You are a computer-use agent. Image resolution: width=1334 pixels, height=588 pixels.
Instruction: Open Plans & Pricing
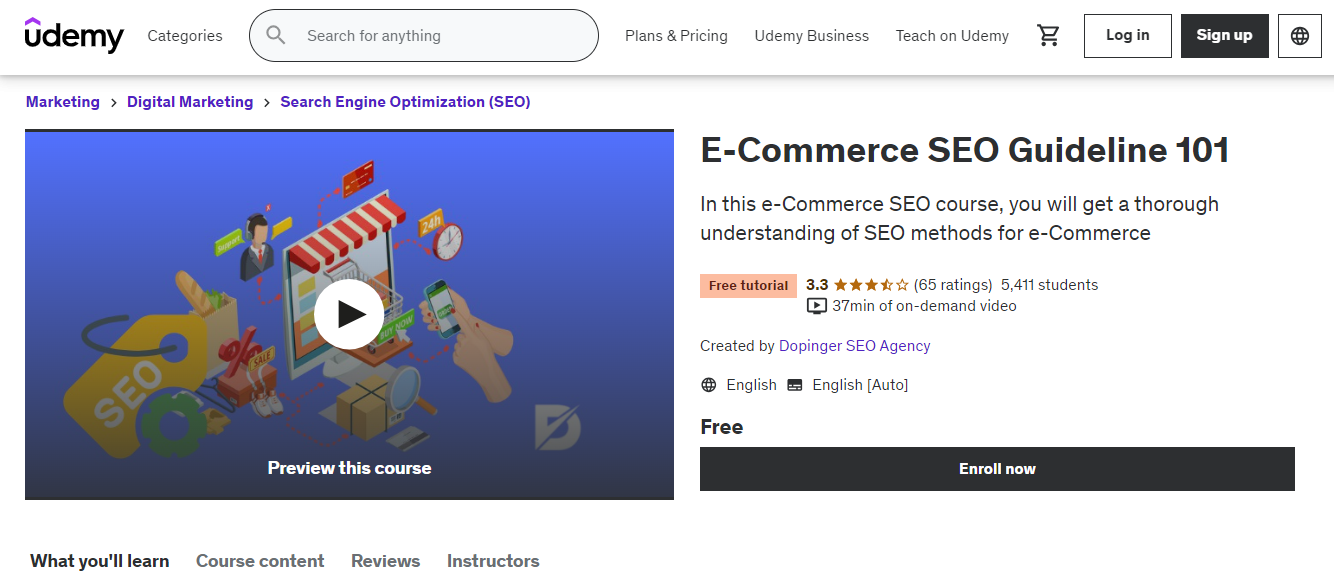pos(676,36)
